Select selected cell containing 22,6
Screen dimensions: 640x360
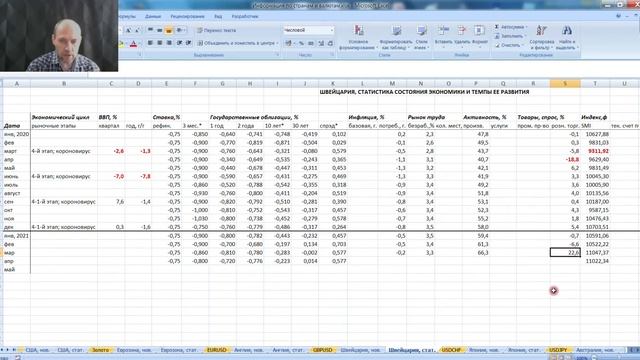point(565,253)
